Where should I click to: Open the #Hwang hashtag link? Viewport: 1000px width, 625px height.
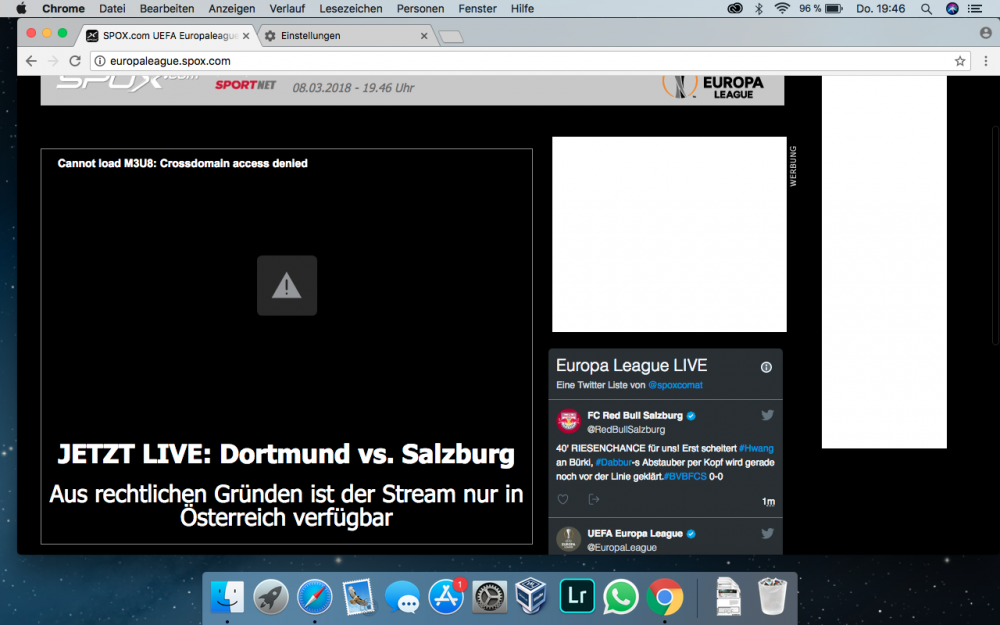click(x=756, y=448)
